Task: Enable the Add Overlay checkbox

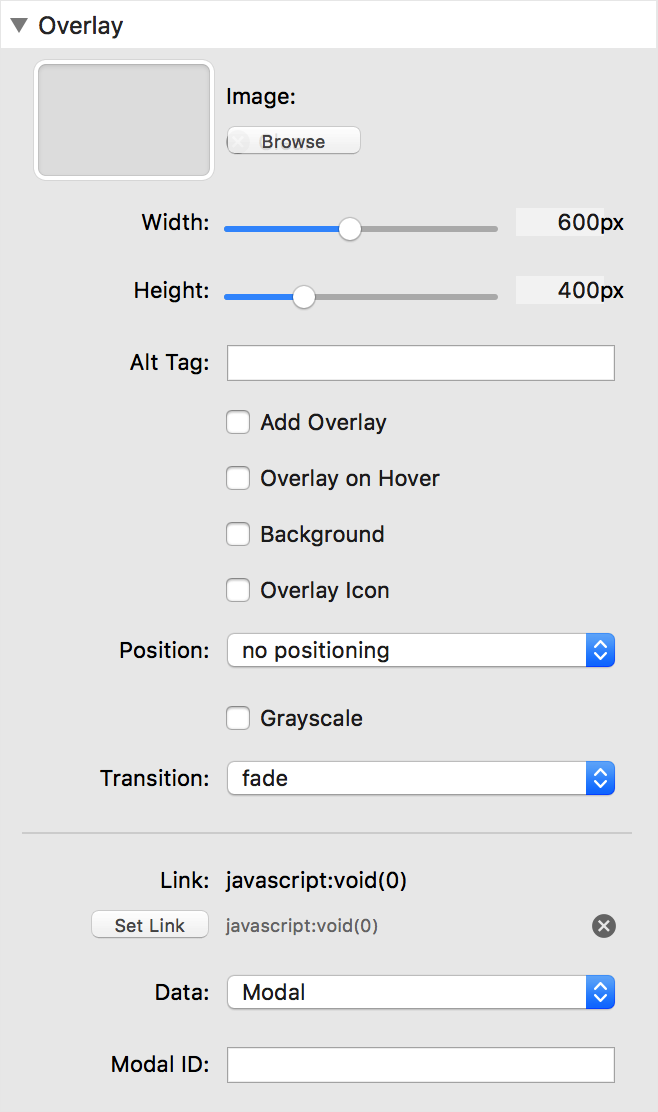Action: point(238,422)
